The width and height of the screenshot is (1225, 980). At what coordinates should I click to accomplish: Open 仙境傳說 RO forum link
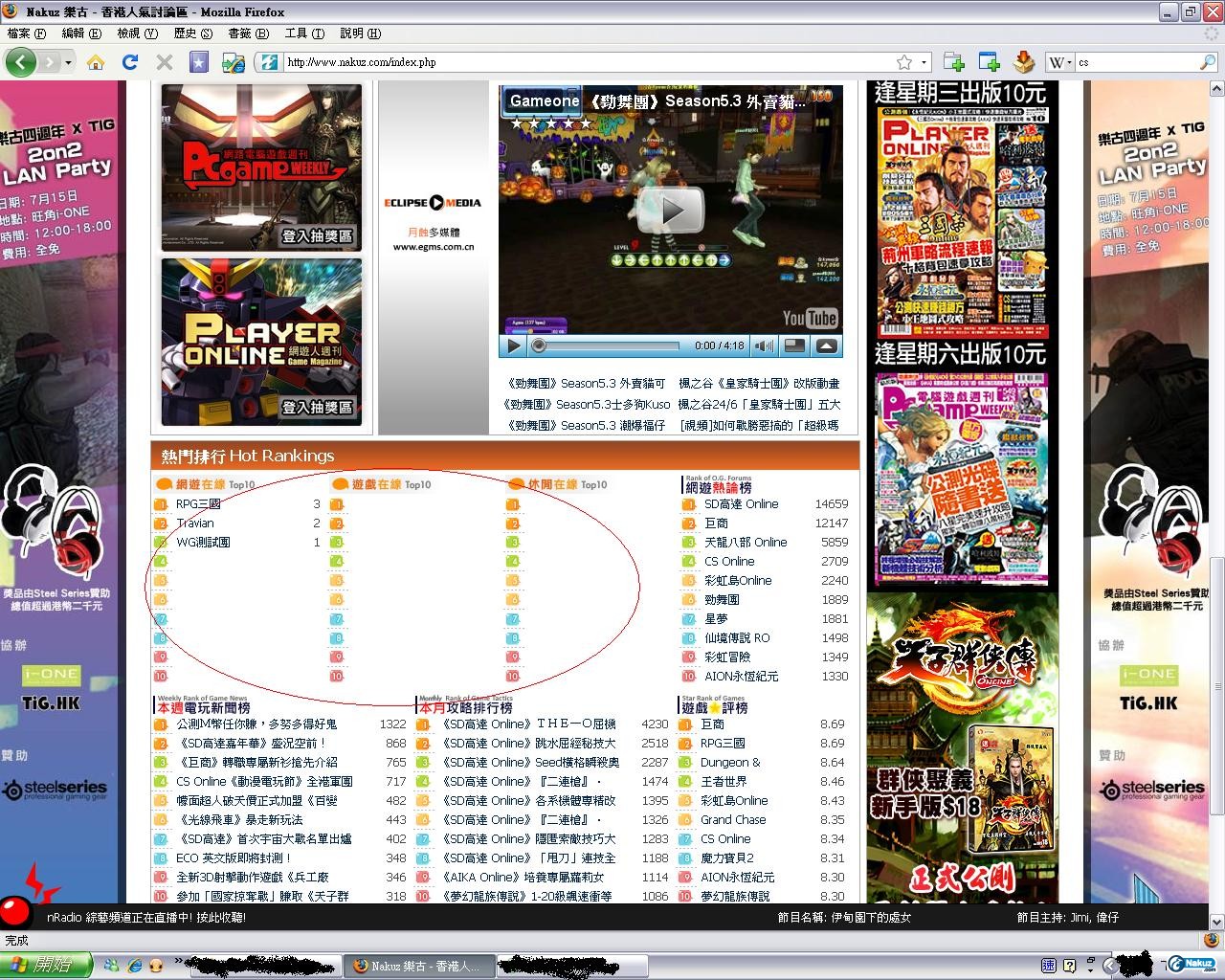pyautogui.click(x=737, y=638)
